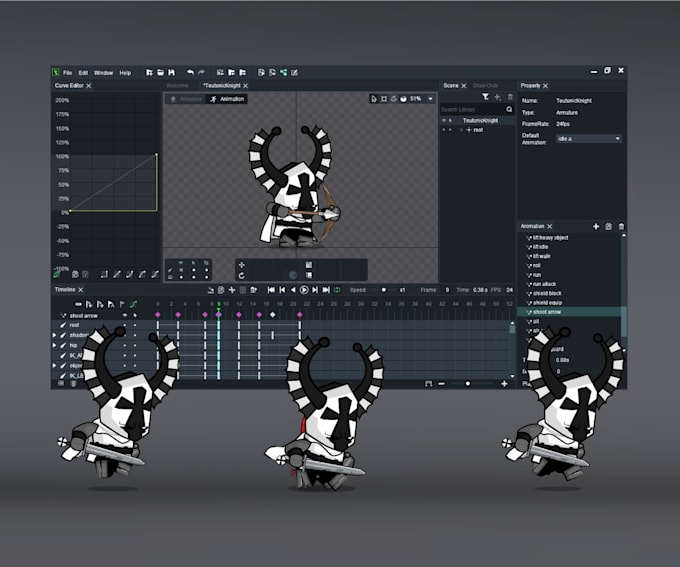Select the shield block animation
The height and width of the screenshot is (567, 680).
(x=547, y=294)
